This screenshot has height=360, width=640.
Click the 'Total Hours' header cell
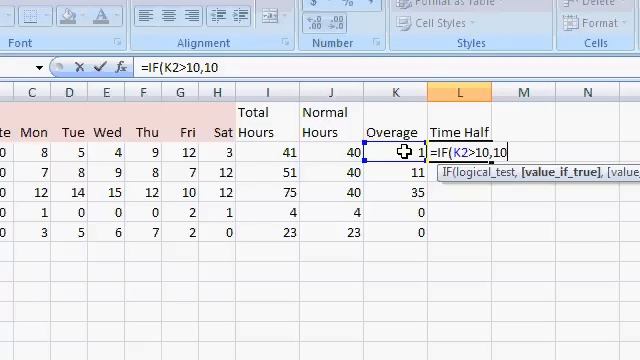268,122
